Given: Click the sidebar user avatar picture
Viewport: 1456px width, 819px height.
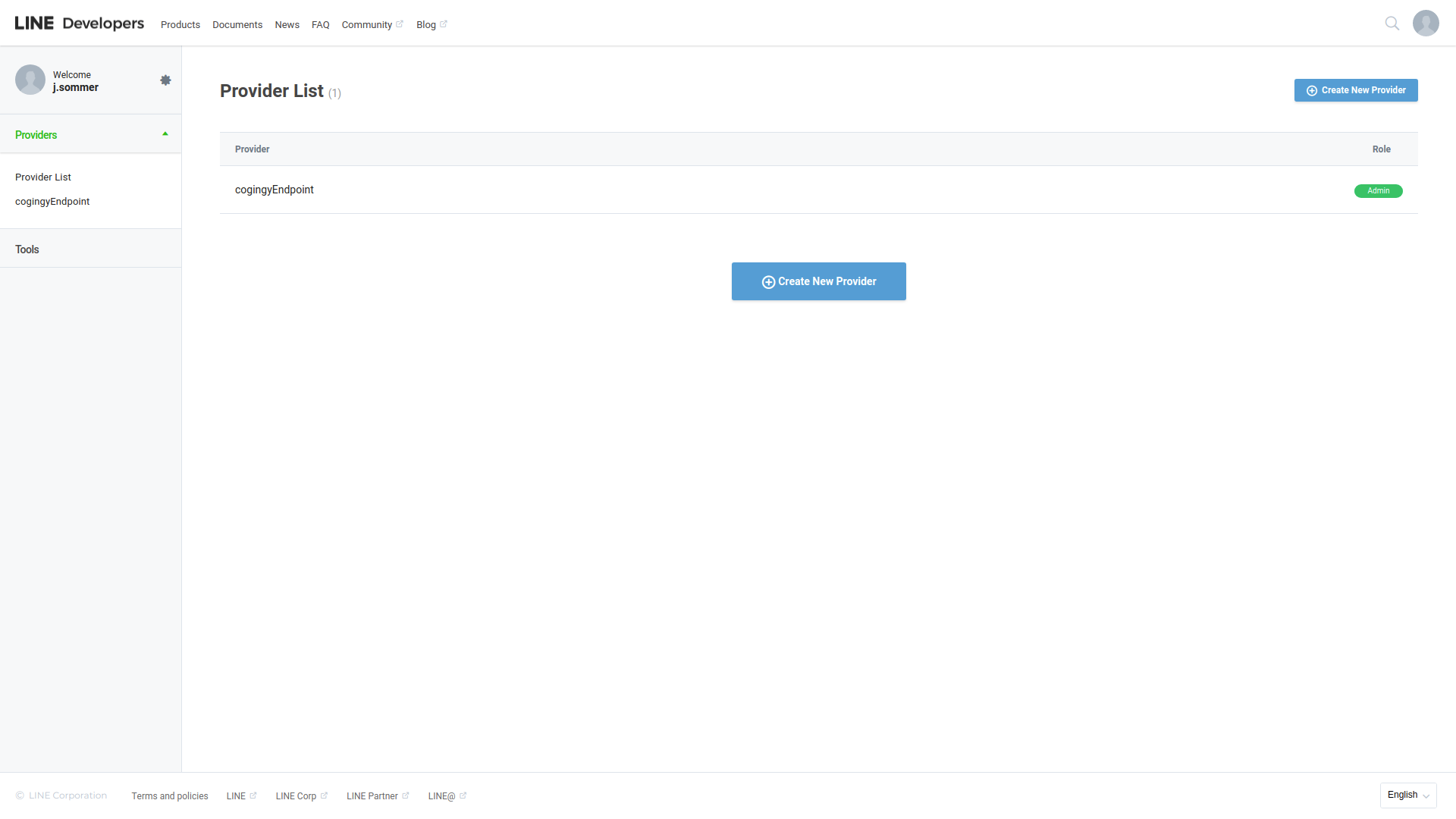Looking at the screenshot, I should pyautogui.click(x=30, y=80).
